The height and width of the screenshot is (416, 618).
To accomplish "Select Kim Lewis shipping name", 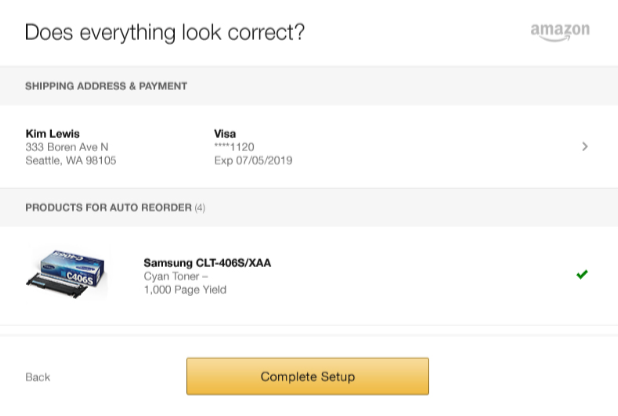I will click(52, 134).
